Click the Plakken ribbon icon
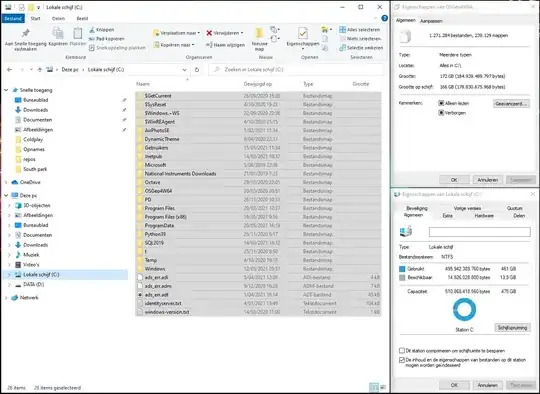The height and width of the screenshot is (394, 540). click(77, 37)
